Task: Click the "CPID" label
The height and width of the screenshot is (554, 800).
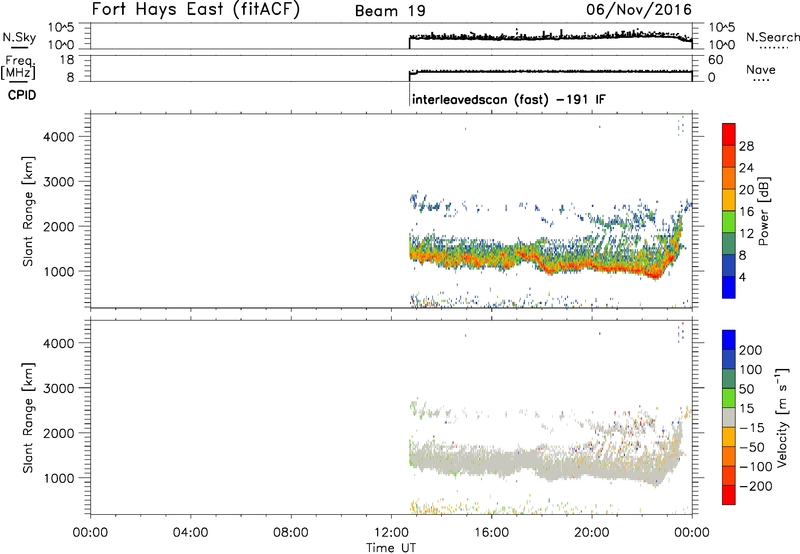Action: 22,95
